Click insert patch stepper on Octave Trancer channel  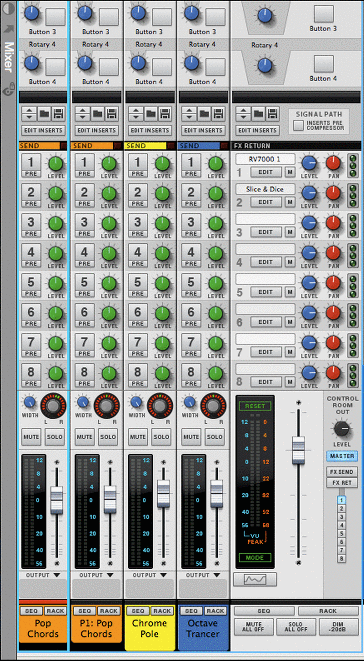(189, 113)
